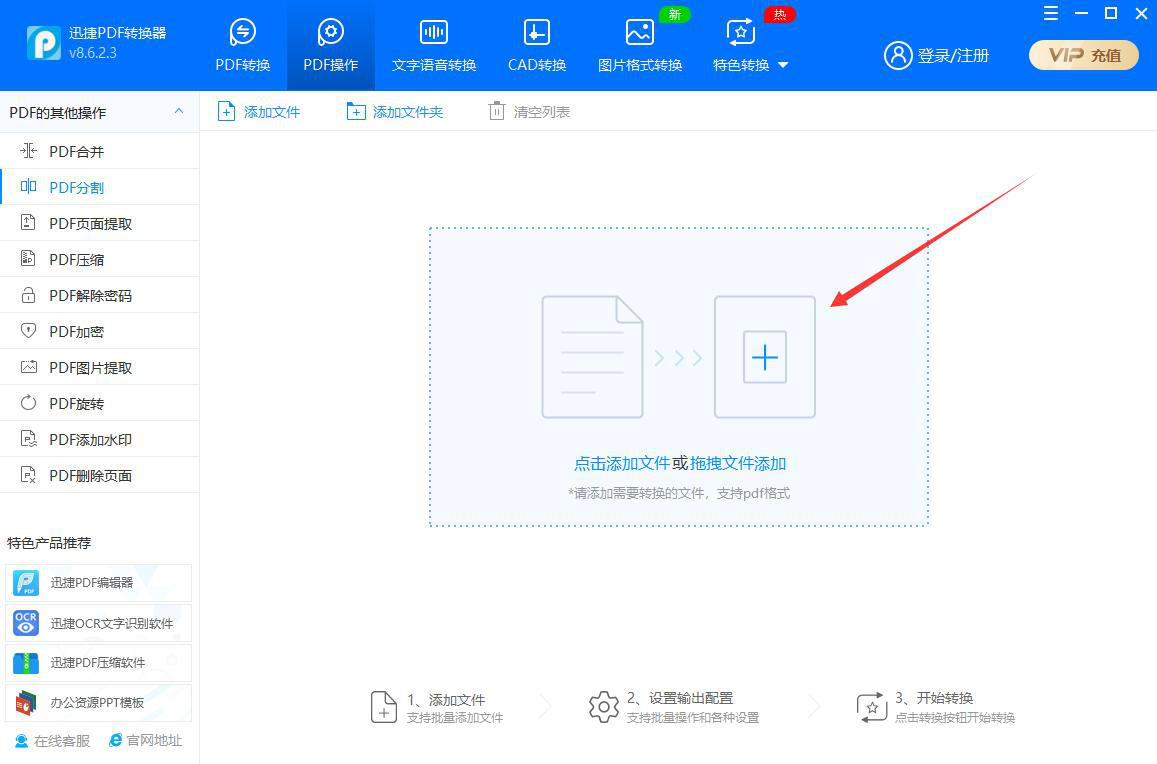Image resolution: width=1157 pixels, height=764 pixels.
Task: Click the 拖拽文件添加 link
Action: pyautogui.click(x=738, y=464)
